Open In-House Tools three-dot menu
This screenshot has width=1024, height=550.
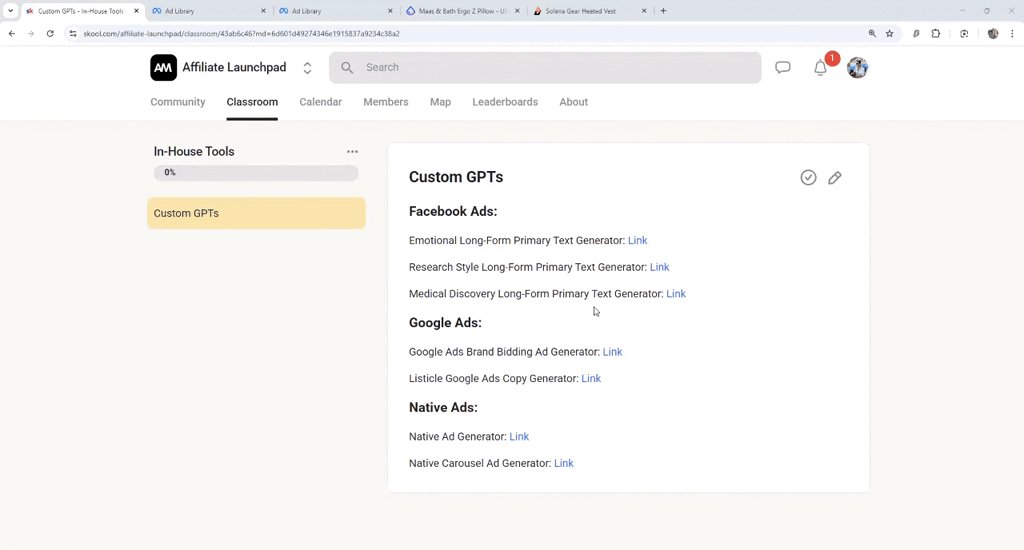[x=352, y=152]
